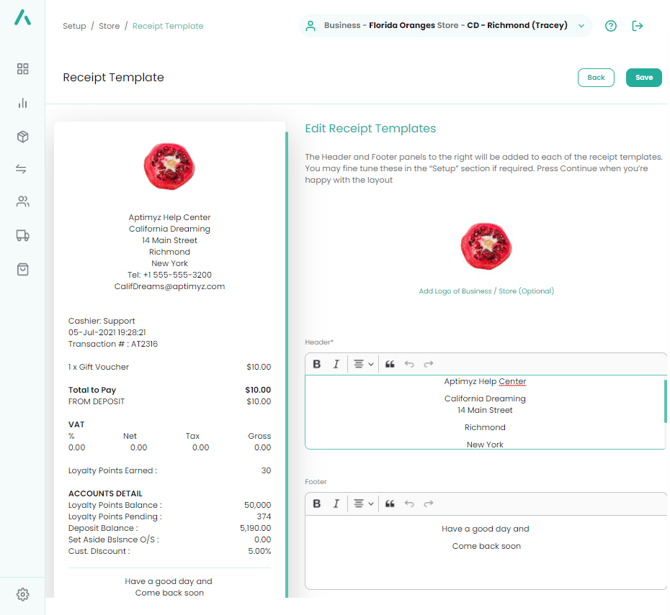
Task: Open the reports bar chart icon
Action: (x=22, y=103)
